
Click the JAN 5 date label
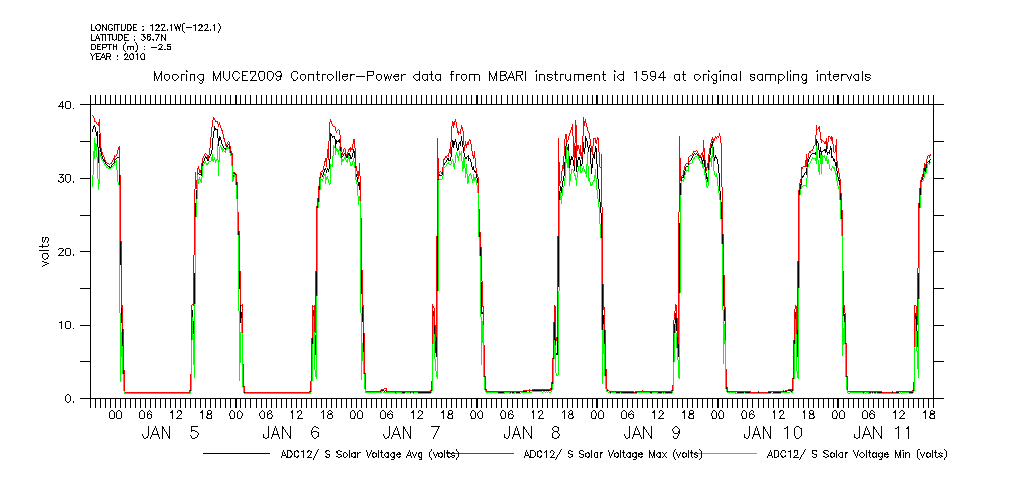[x=171, y=433]
